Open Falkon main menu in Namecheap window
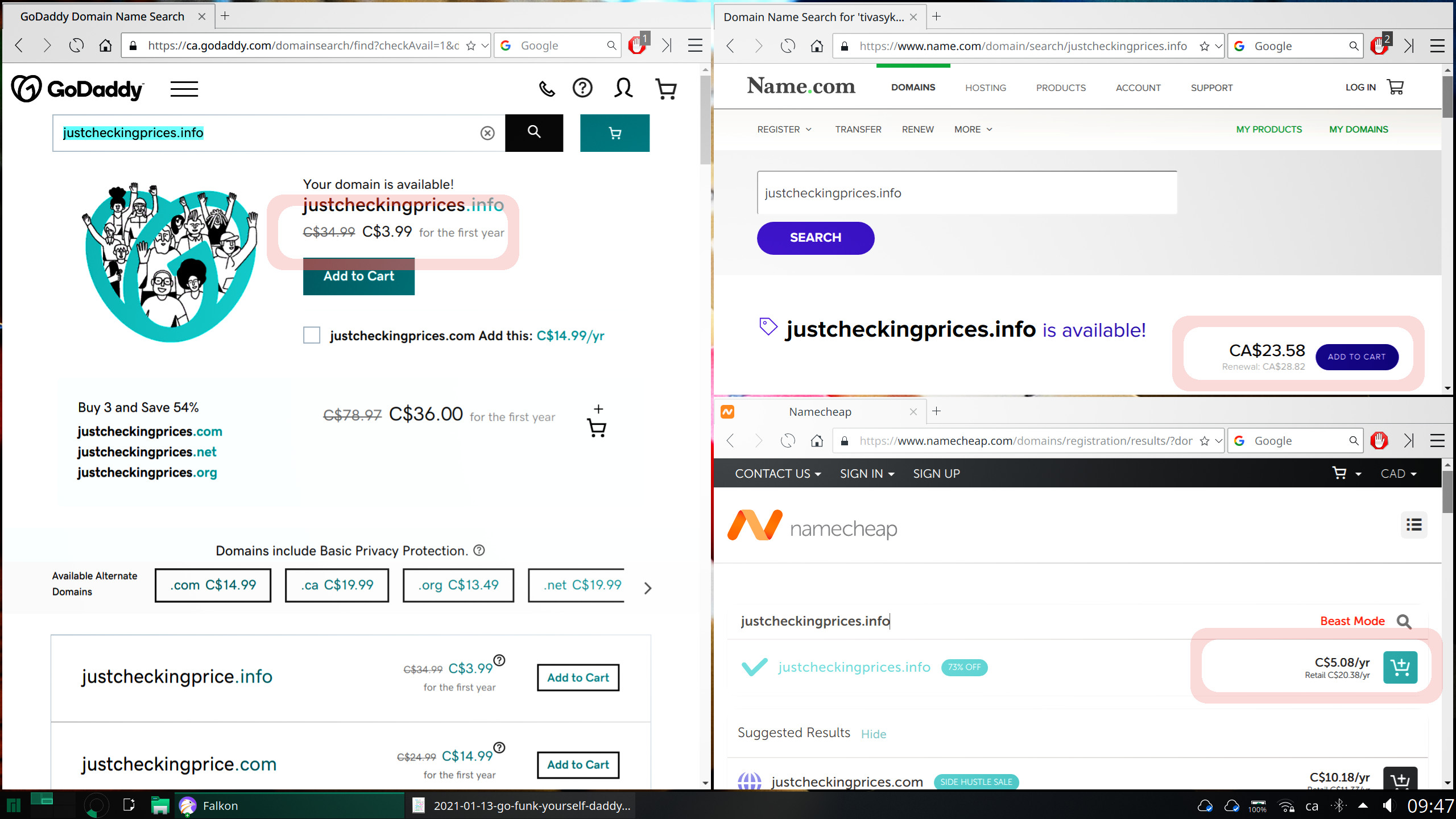 click(x=1437, y=441)
